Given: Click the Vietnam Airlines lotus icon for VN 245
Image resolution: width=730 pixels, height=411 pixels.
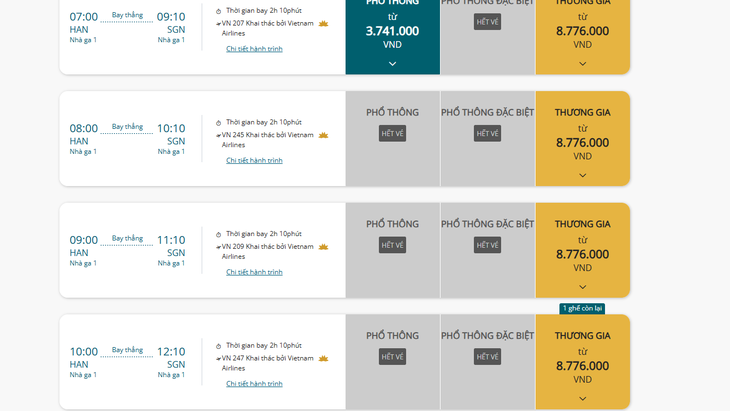Looking at the screenshot, I should (323, 135).
